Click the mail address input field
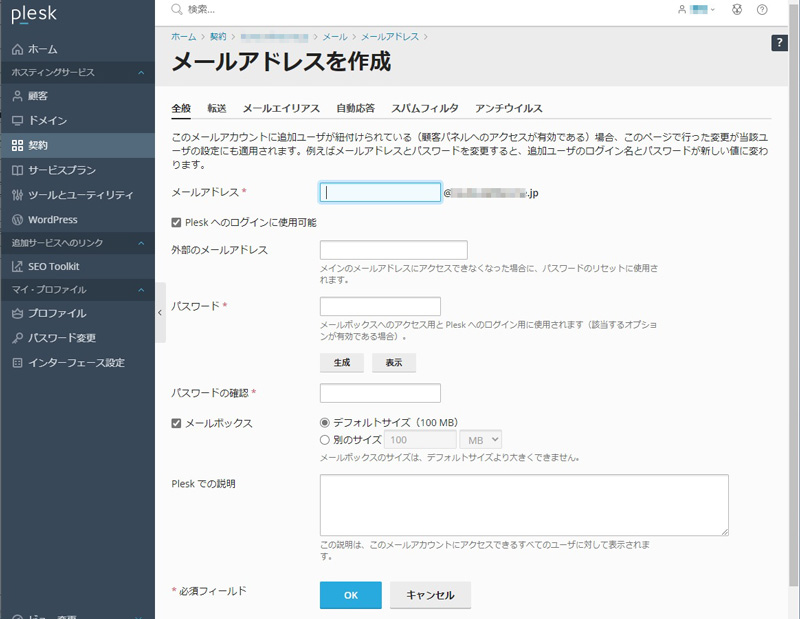This screenshot has height=619, width=800. [x=380, y=193]
